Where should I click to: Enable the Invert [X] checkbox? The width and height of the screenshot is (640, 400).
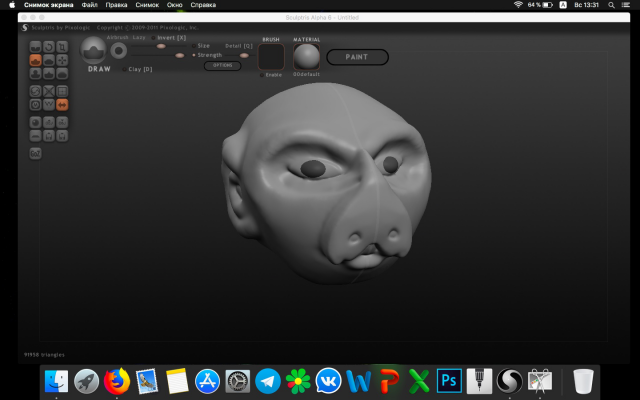tap(153, 38)
